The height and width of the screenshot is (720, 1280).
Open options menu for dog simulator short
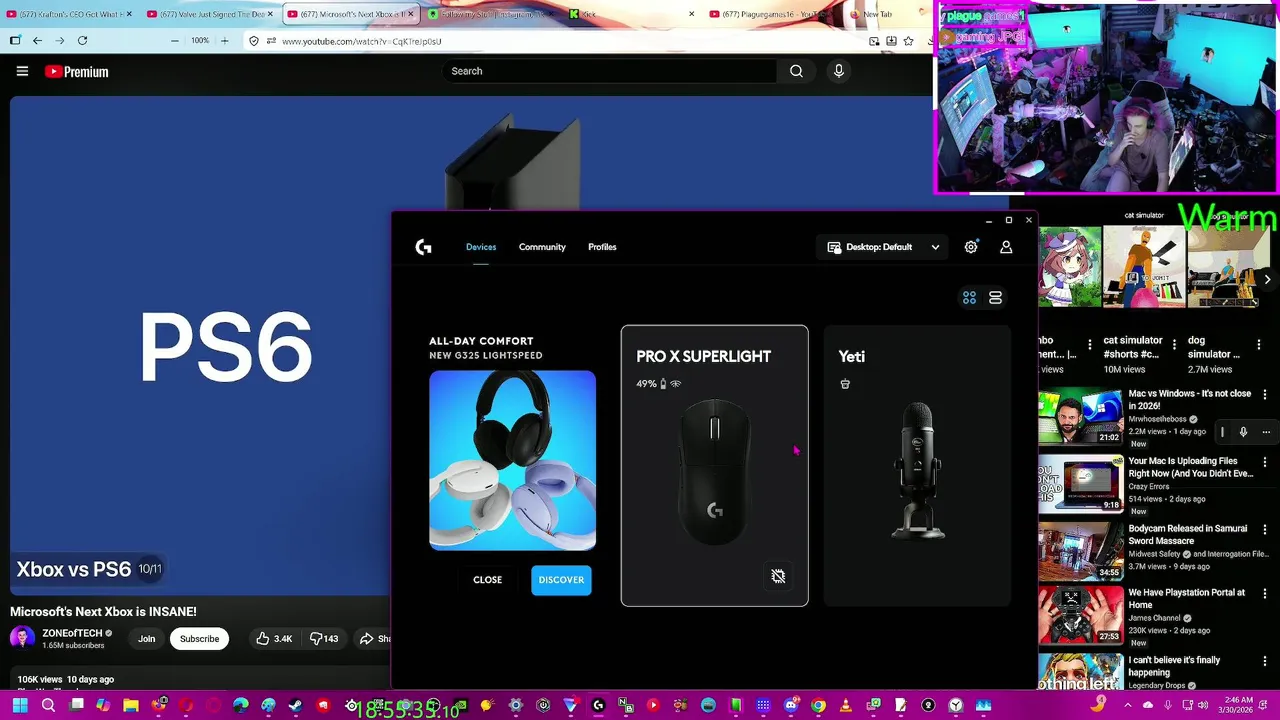click(x=1258, y=344)
